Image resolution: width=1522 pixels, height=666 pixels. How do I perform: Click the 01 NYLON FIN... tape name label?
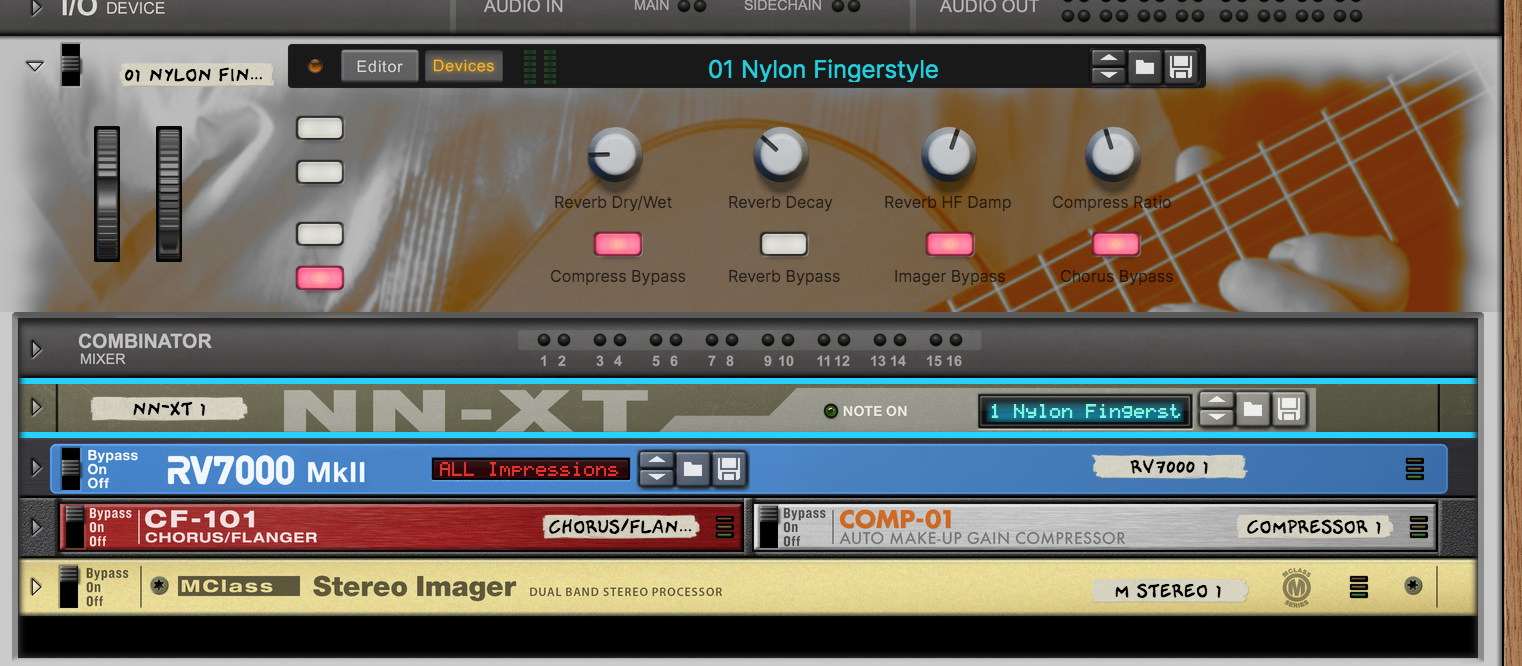tap(197, 74)
